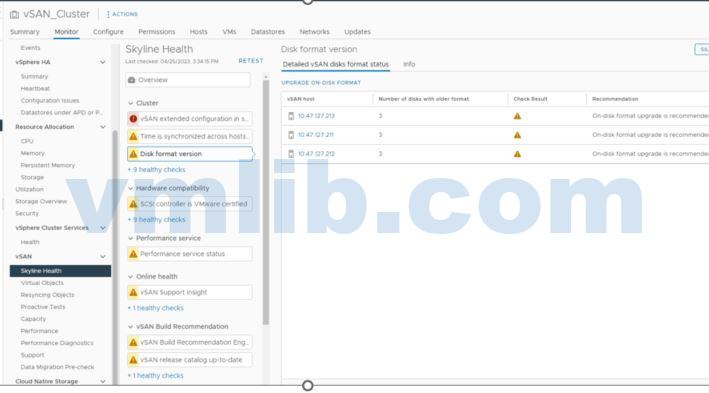Expand the 9 healthy checks under Cluster
This screenshot has height=393, width=709.
pyautogui.click(x=156, y=170)
